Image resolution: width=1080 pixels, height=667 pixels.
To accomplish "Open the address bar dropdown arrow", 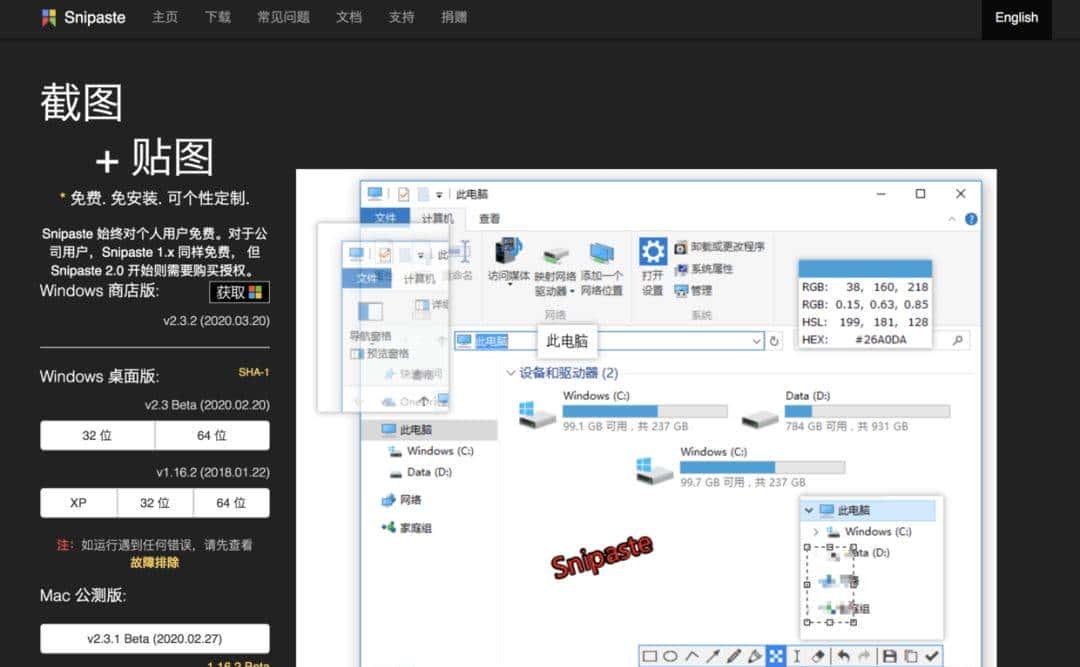I will pos(757,340).
